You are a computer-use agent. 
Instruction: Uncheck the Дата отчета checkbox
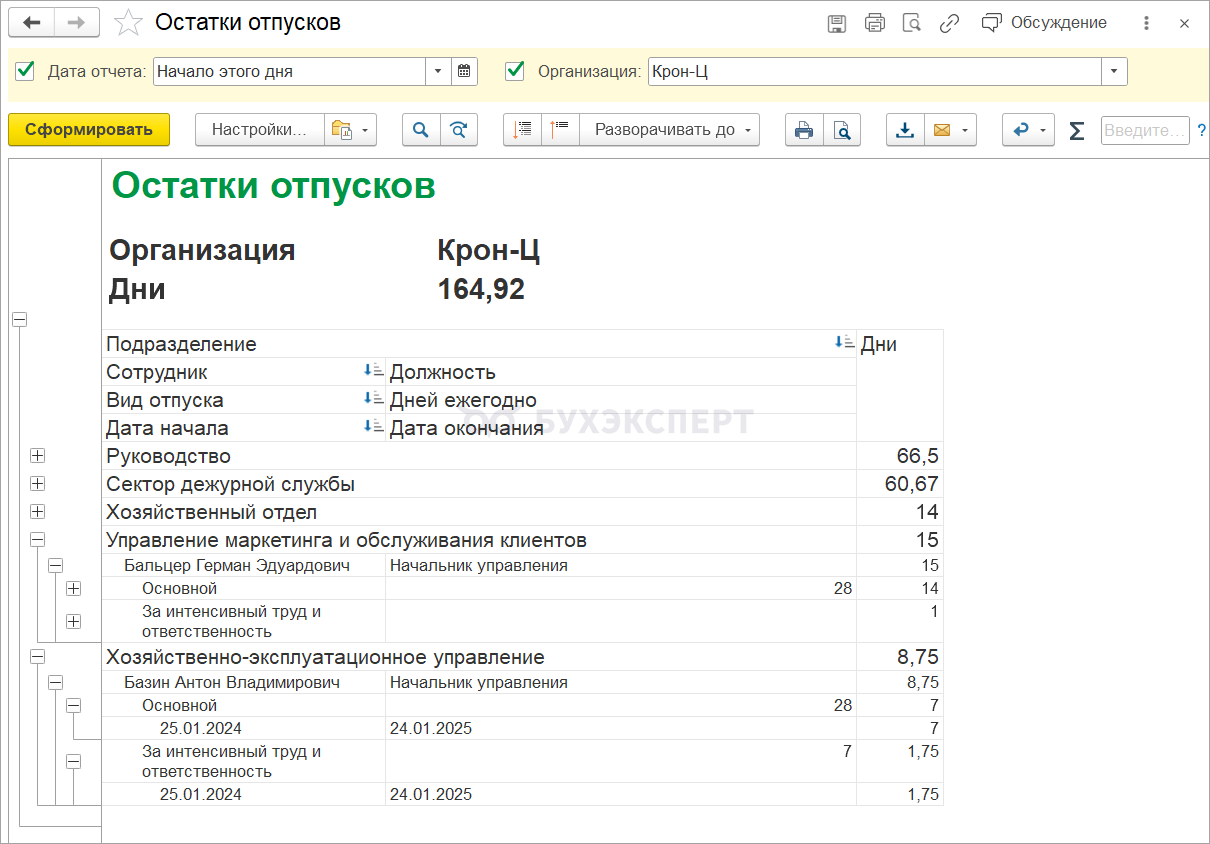point(26,71)
